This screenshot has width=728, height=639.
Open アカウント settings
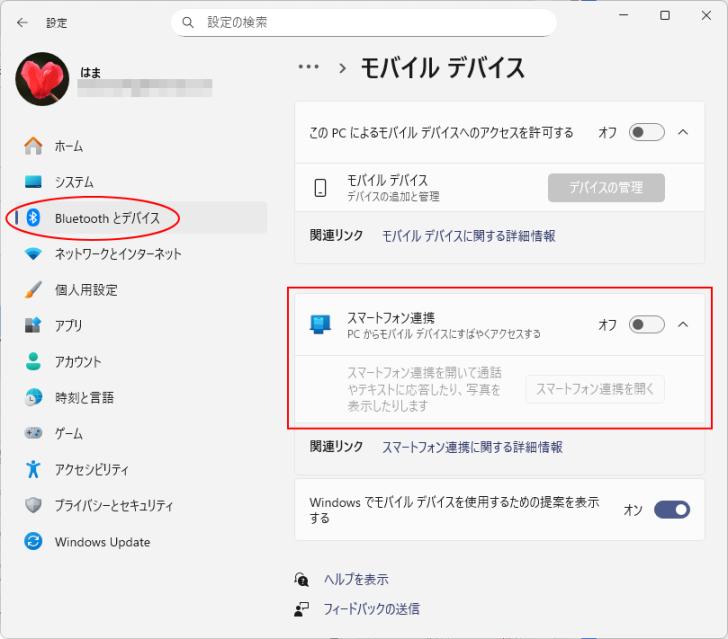(x=139, y=361)
